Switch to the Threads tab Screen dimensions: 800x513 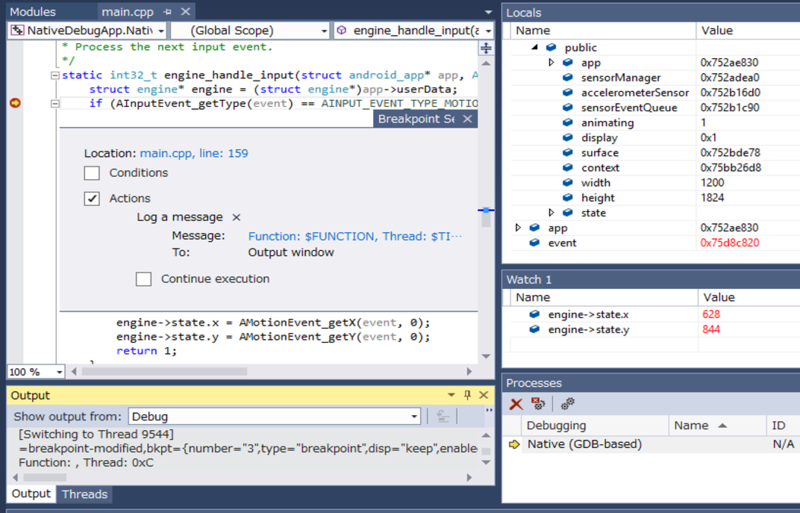click(x=85, y=494)
